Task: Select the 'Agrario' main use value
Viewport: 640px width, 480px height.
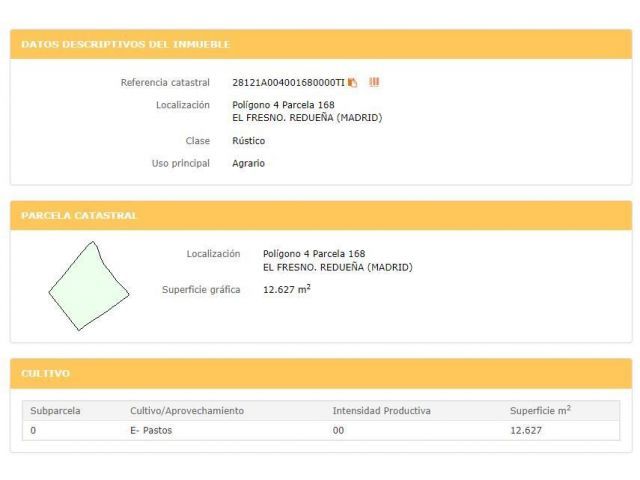Action: point(249,163)
